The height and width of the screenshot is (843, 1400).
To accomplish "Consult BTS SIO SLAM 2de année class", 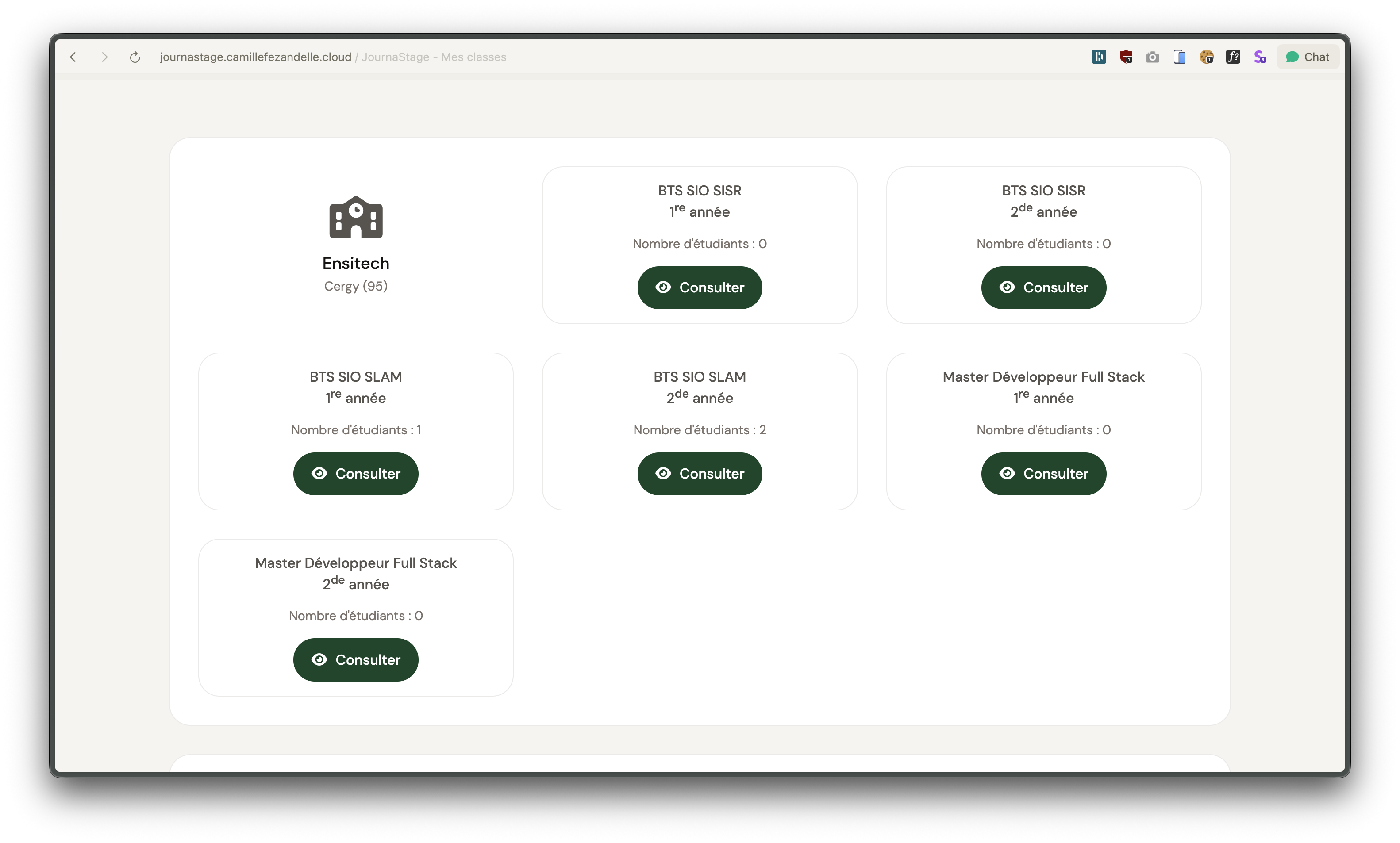I will coord(700,474).
